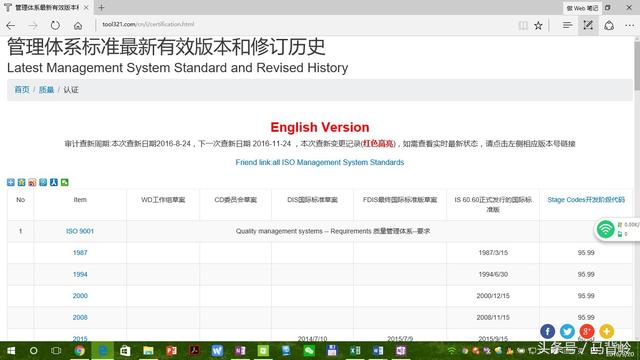This screenshot has height=360, width=640.
Task: Click the 95.99 code in the 1987 row
Action: click(586, 253)
